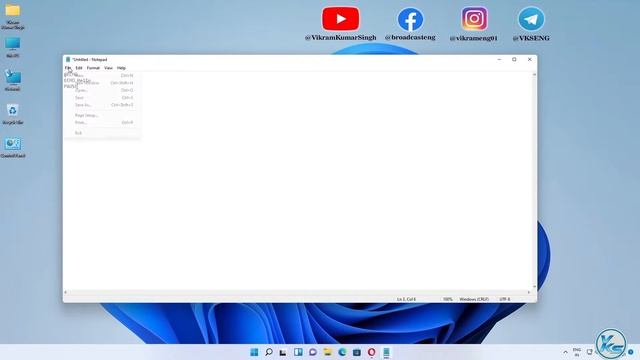Click the 'Ln 1, Col 6' status entry

(x=406, y=299)
